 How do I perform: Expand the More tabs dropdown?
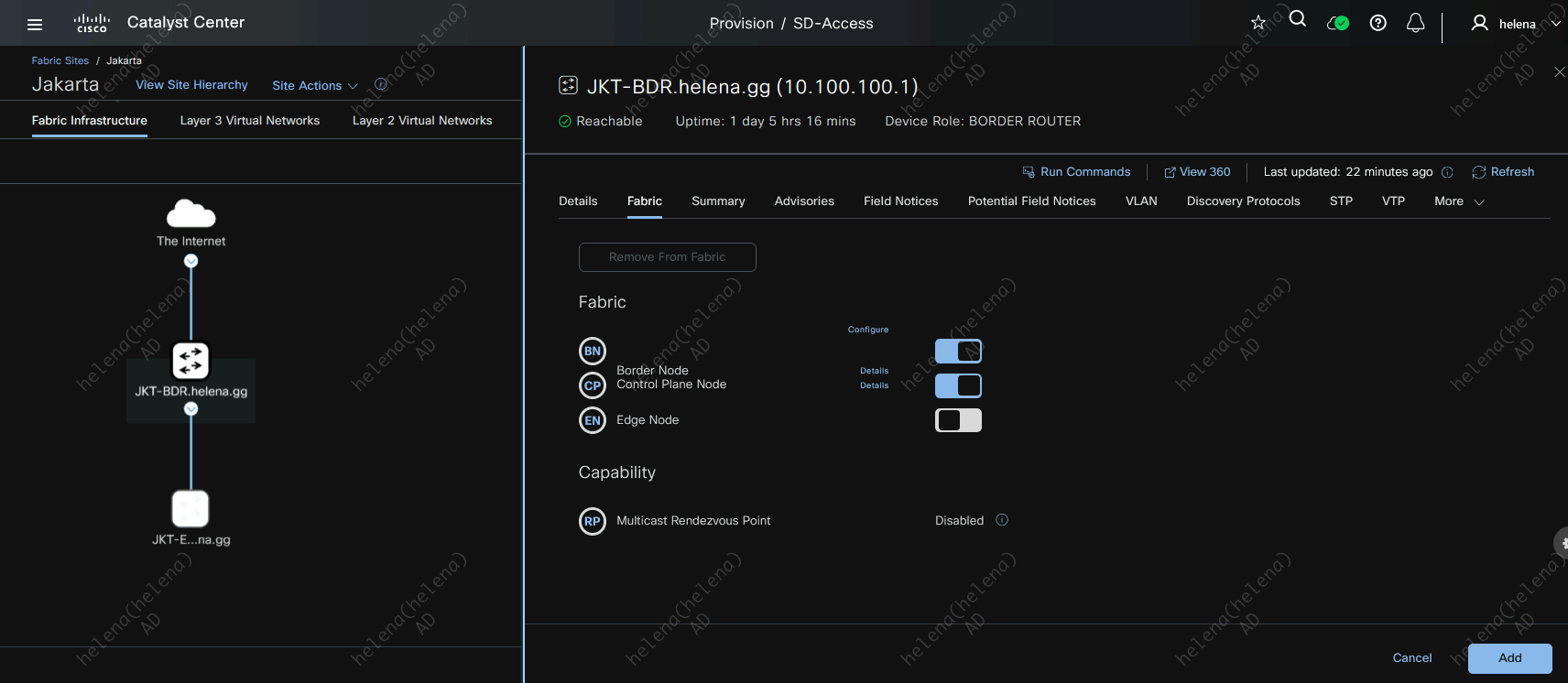1458,201
